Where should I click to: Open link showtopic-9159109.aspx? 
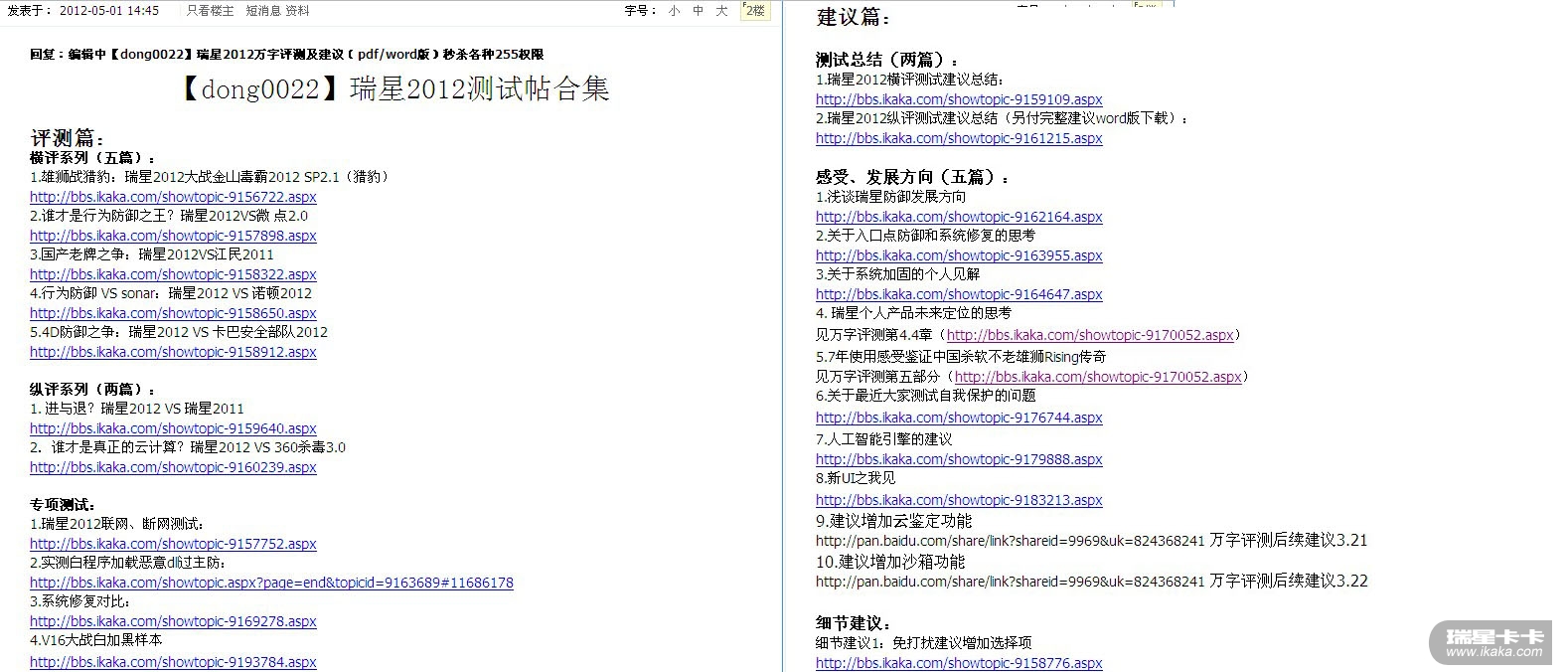click(959, 99)
